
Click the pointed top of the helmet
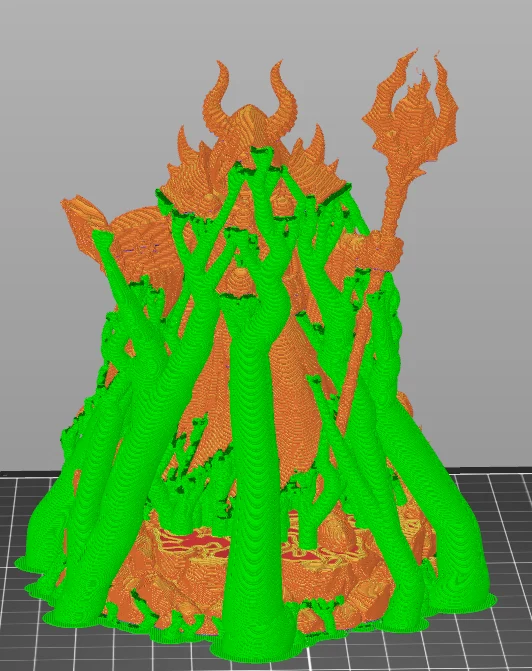[248, 116]
